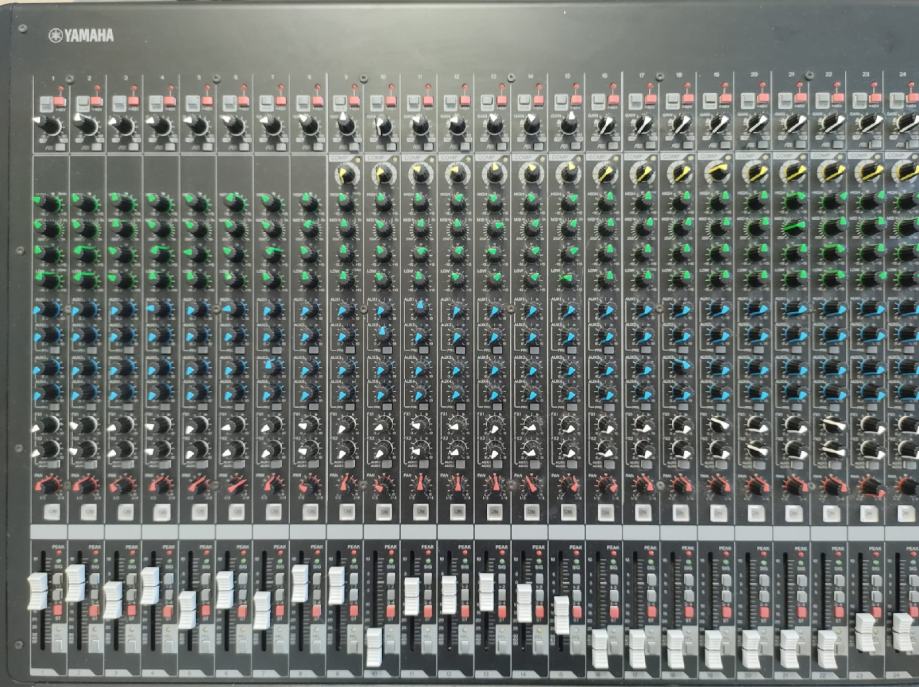Click the blue AUX3 knob on channel 7
This screenshot has height=687, width=919.
(272, 367)
